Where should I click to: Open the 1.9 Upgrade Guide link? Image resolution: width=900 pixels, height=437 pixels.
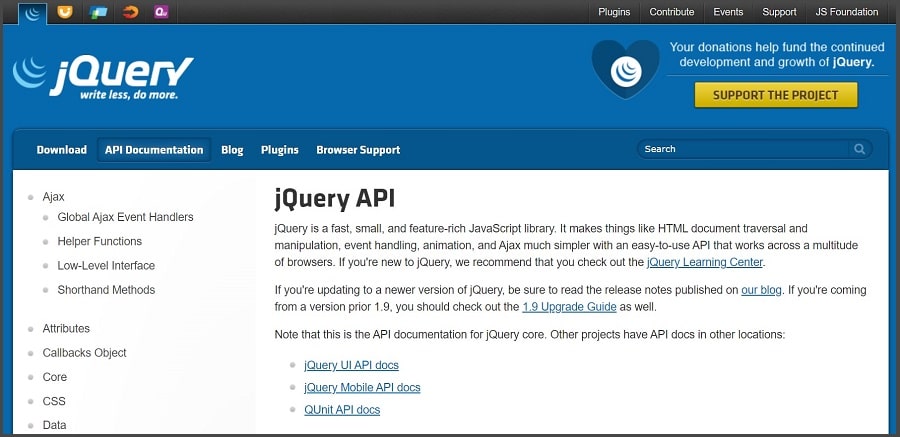(x=569, y=307)
